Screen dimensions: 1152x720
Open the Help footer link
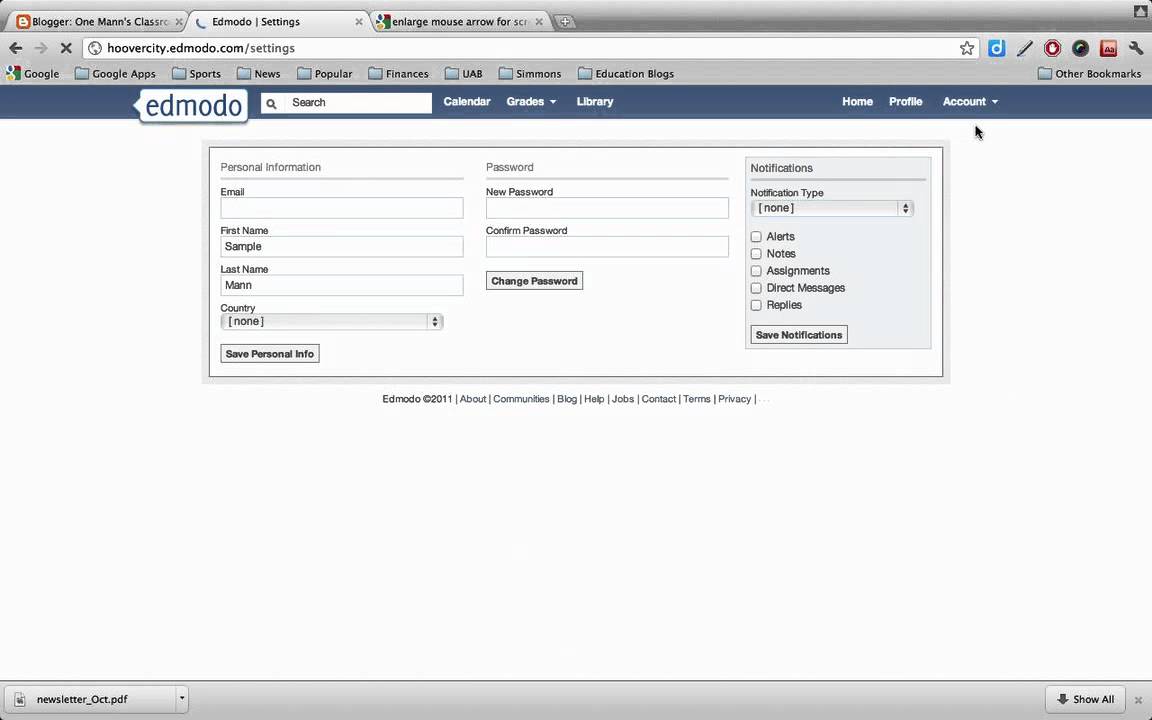pyautogui.click(x=594, y=400)
